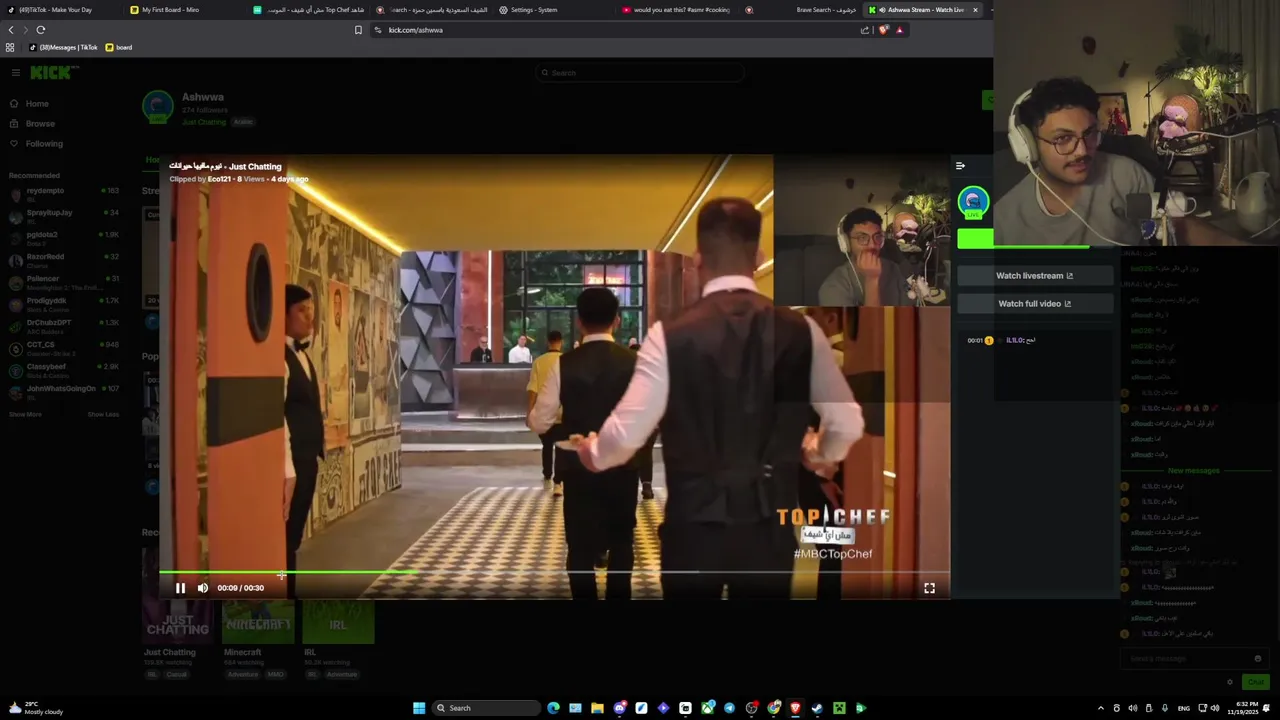
Task: Open Telegram from the taskbar
Action: (729, 708)
